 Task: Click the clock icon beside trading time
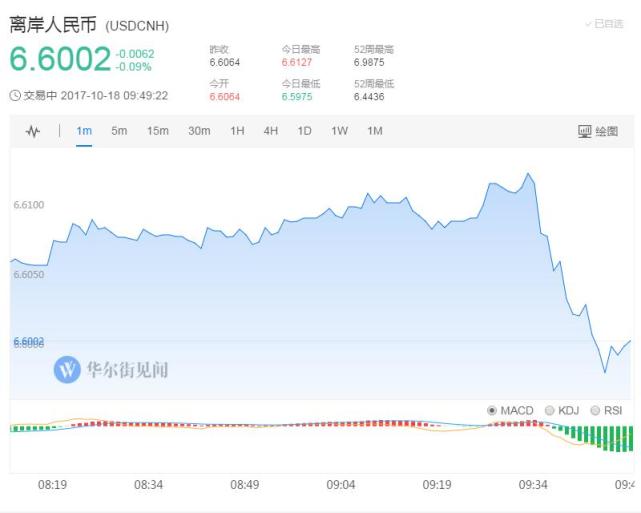[15, 96]
